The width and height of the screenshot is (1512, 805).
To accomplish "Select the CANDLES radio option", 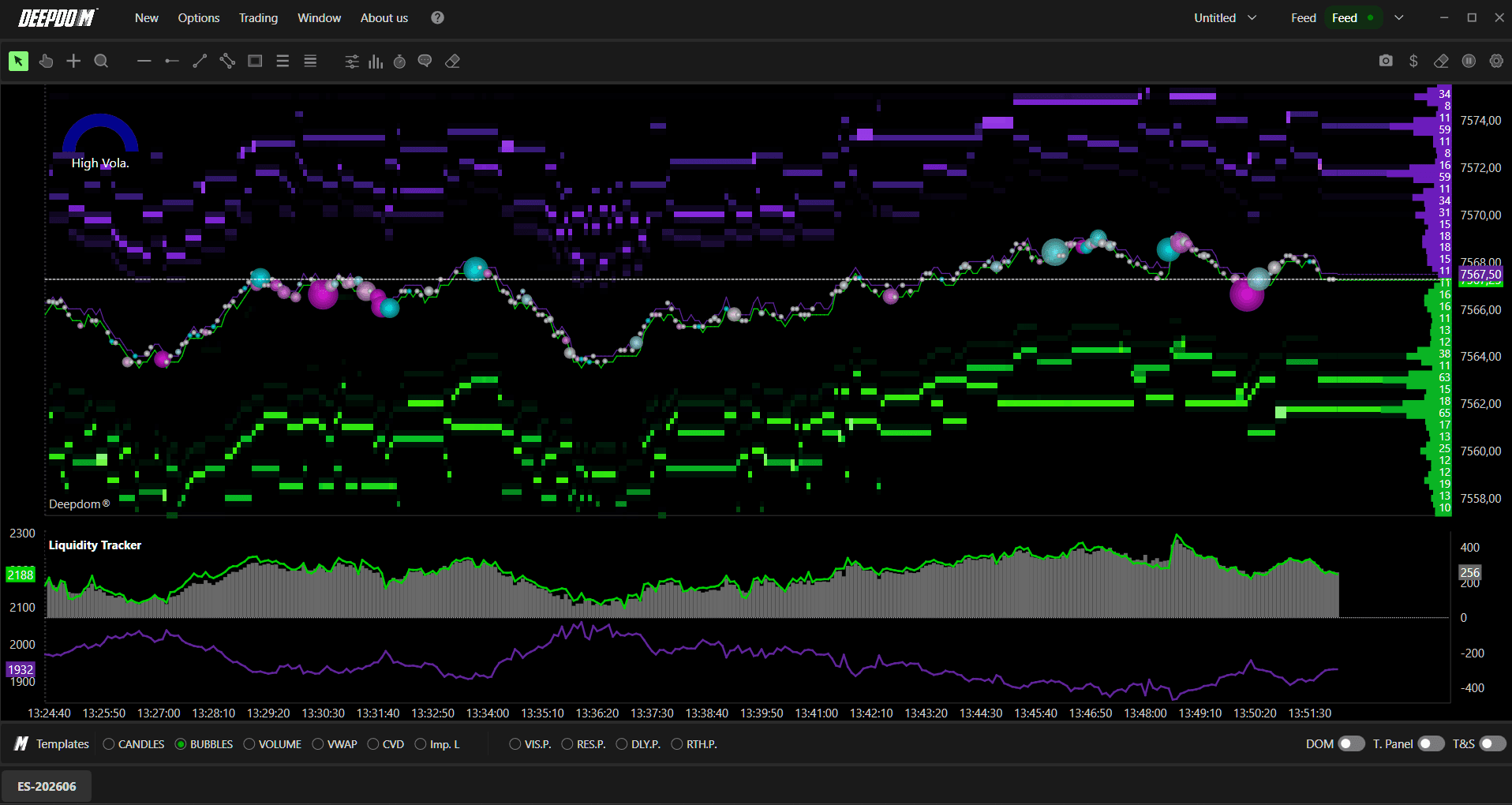I will point(134,744).
